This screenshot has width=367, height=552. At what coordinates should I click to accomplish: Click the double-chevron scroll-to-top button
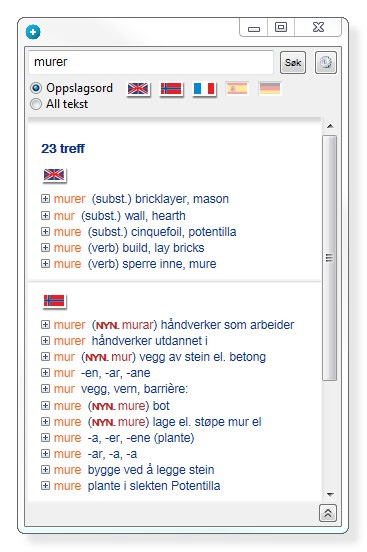click(328, 513)
